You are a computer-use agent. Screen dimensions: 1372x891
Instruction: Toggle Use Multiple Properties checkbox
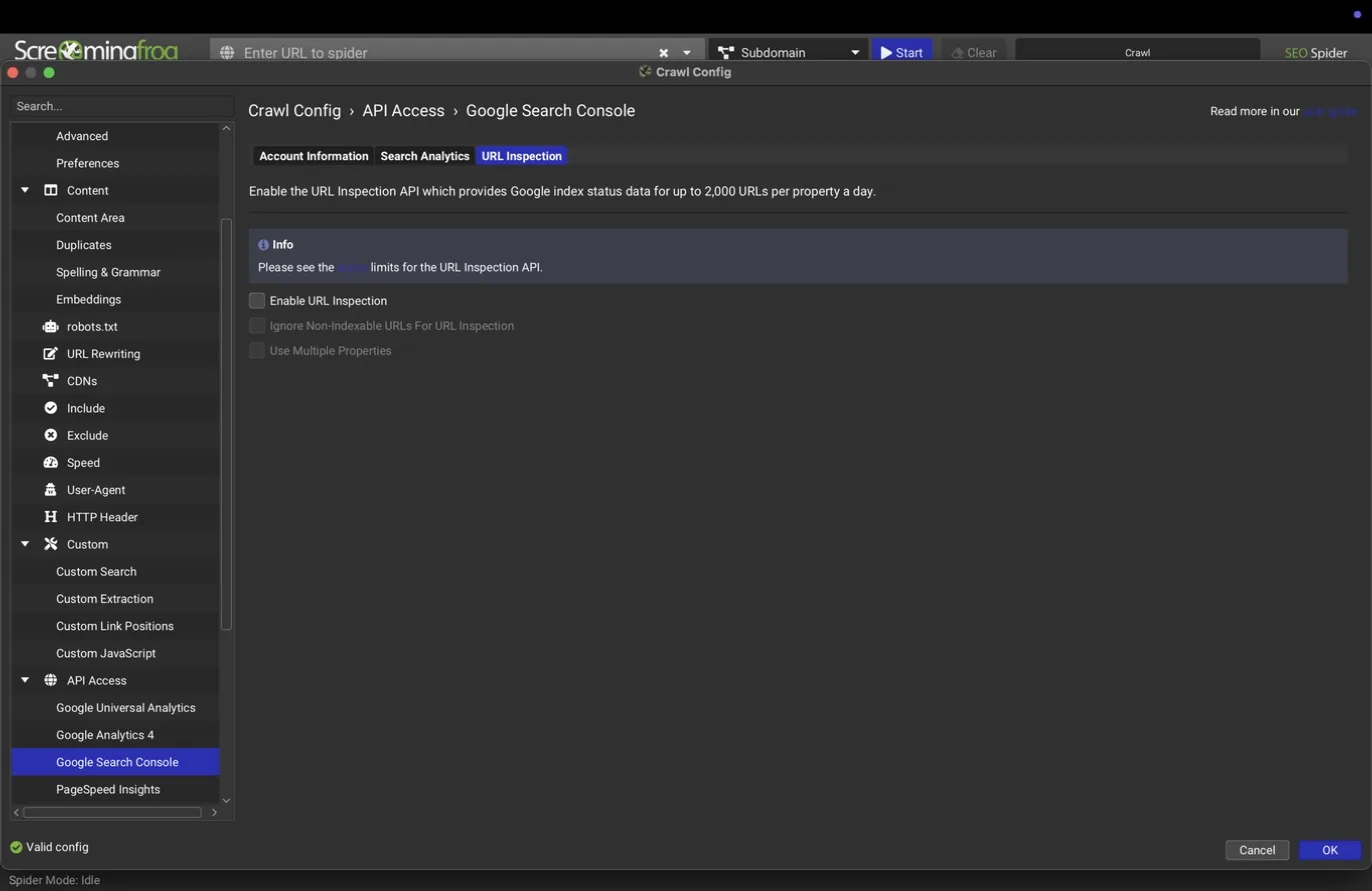tap(257, 351)
